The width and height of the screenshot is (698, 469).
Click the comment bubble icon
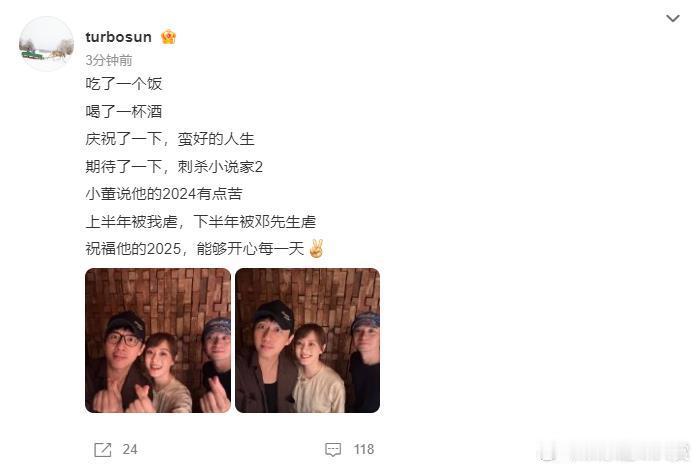tap(333, 449)
